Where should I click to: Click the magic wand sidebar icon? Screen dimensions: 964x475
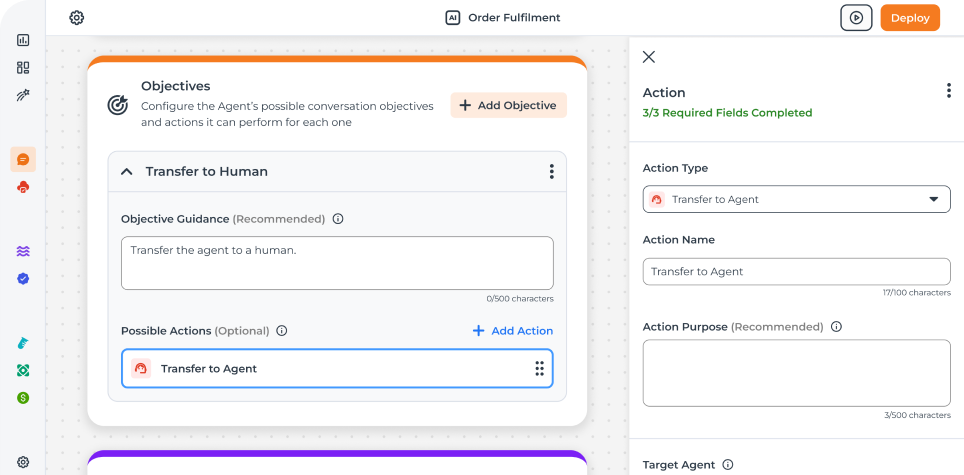[x=23, y=95]
